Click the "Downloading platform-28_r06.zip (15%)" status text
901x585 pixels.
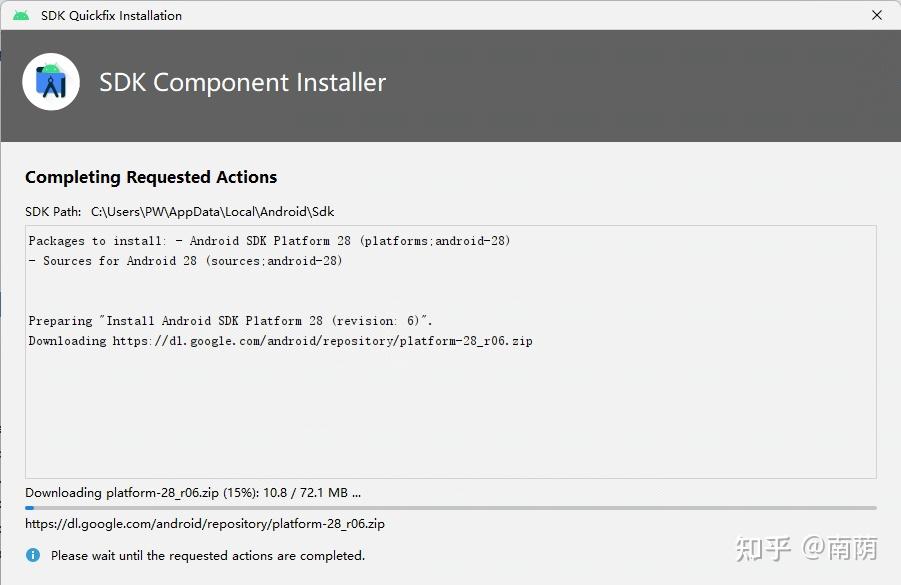pyautogui.click(x=192, y=493)
